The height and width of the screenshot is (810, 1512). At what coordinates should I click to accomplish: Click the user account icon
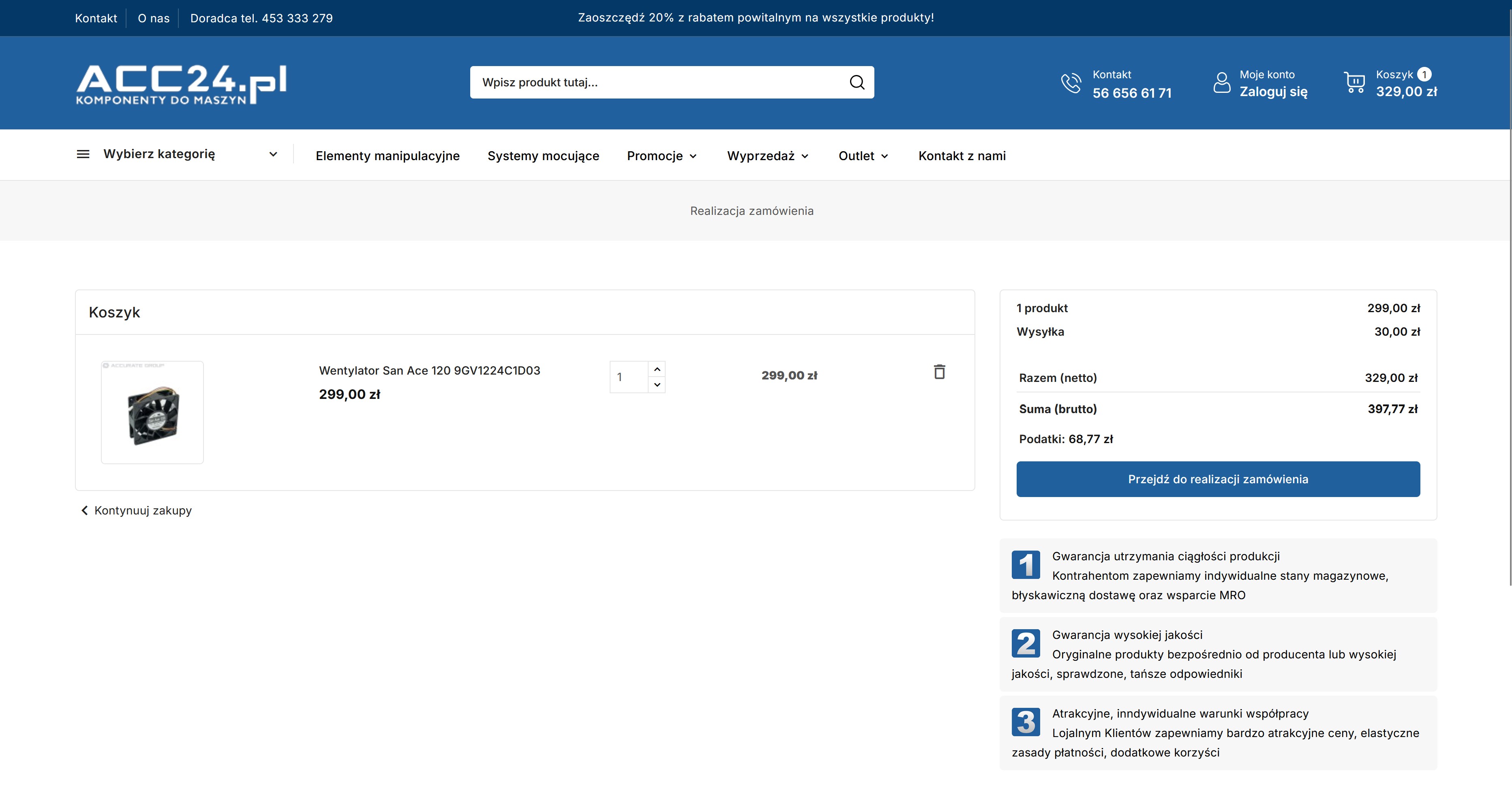pyautogui.click(x=1221, y=83)
